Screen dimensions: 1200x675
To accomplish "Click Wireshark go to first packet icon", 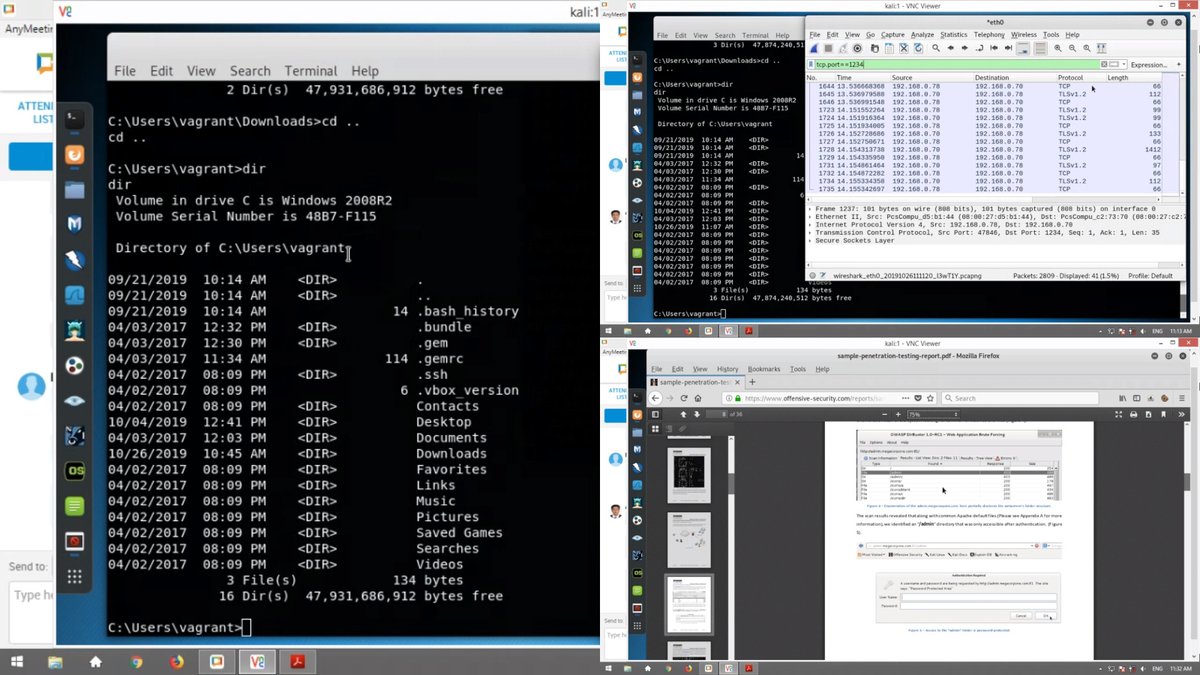I will [994, 48].
